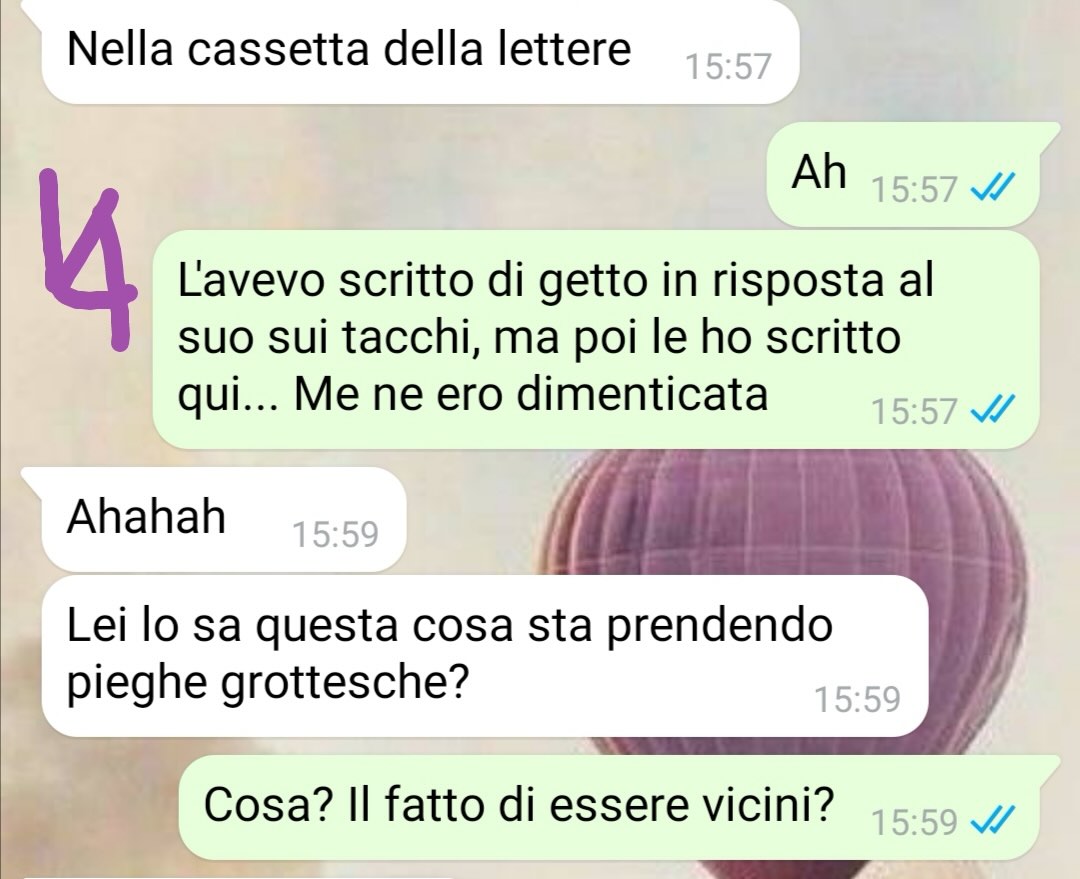Click the blue ticks beside 'essere vicini?' message

click(992, 820)
